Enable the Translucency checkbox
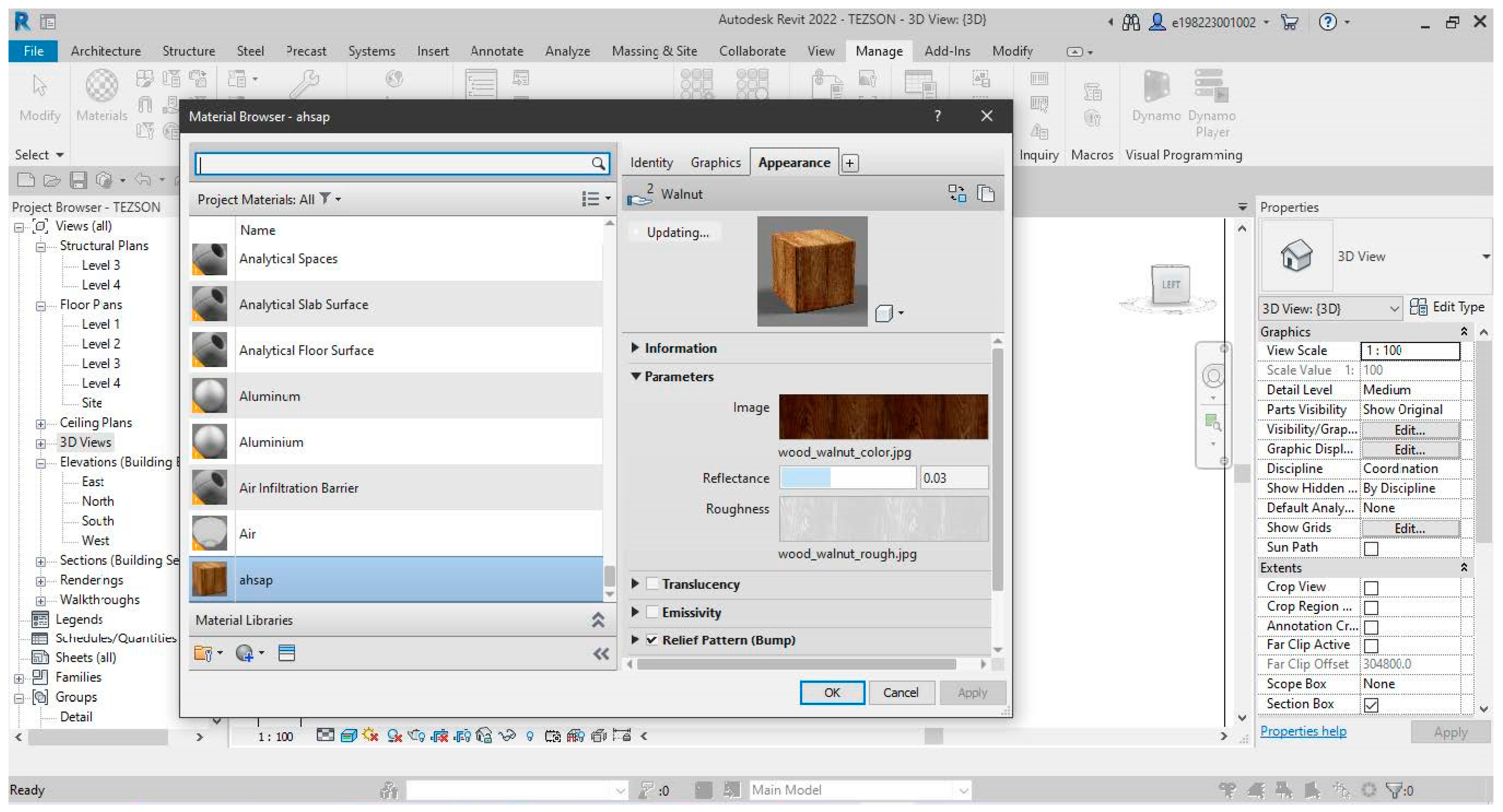Screen dimensions: 1503x812 tap(652, 584)
